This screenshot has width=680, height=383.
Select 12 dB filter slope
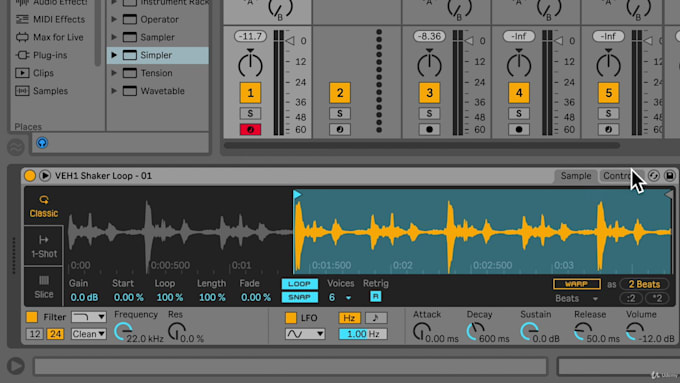[x=35, y=334]
